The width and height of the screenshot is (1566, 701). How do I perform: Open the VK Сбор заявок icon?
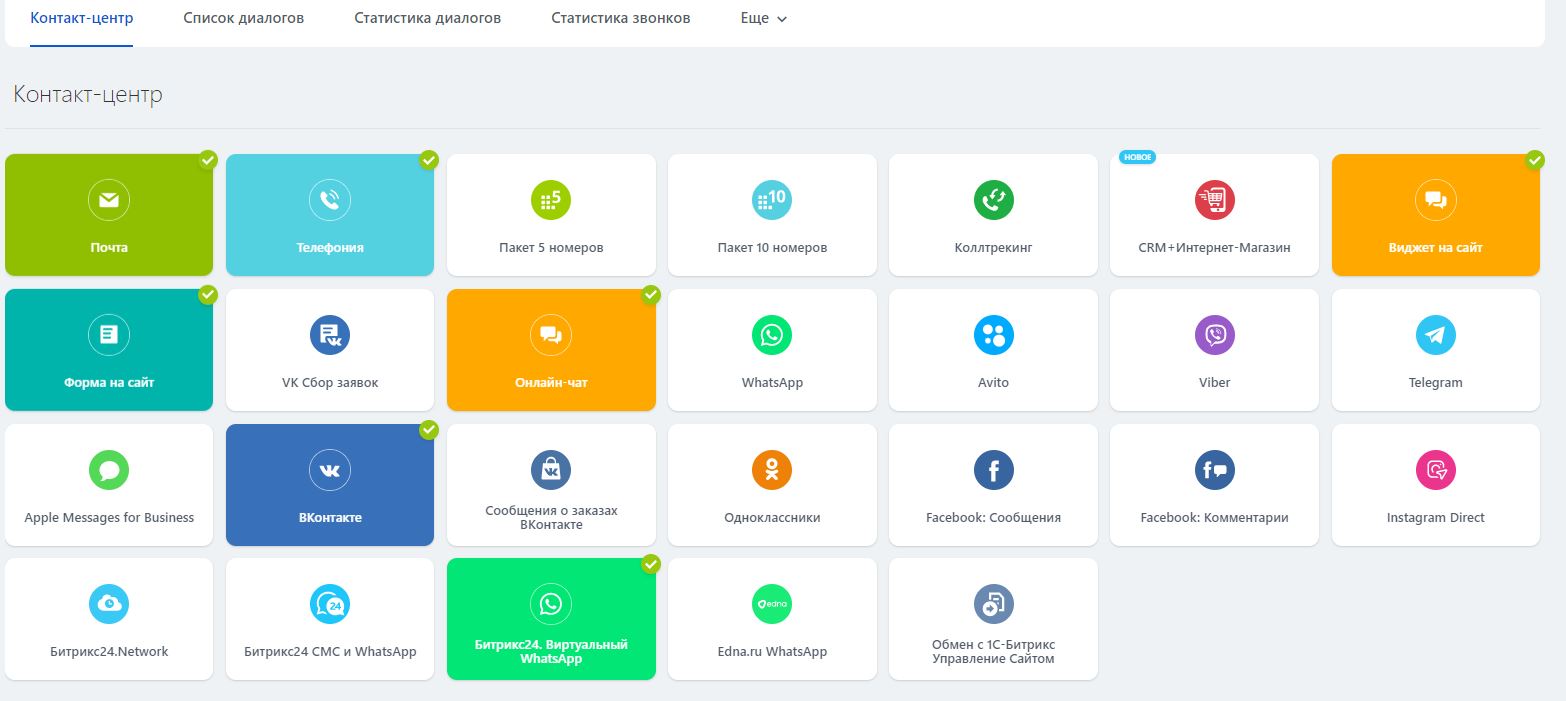coord(330,335)
